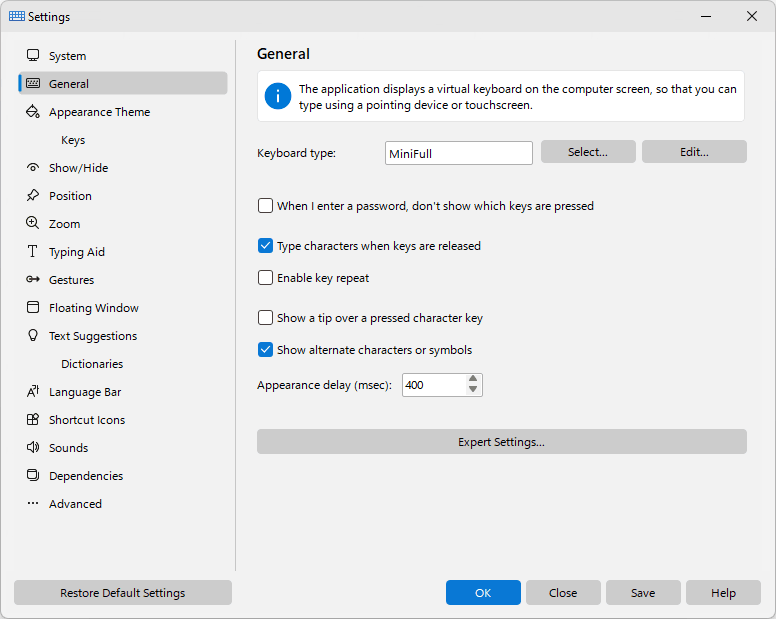This screenshot has width=776, height=619.
Task: Uncheck Show alternate characters or symbols
Action: point(265,350)
